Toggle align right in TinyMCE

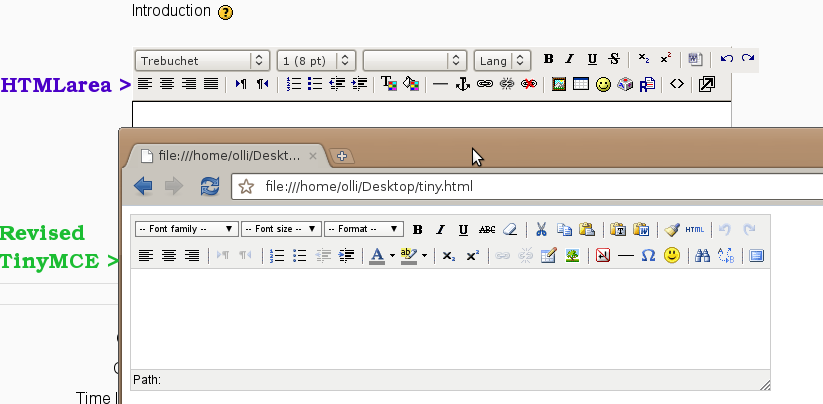tap(192, 256)
